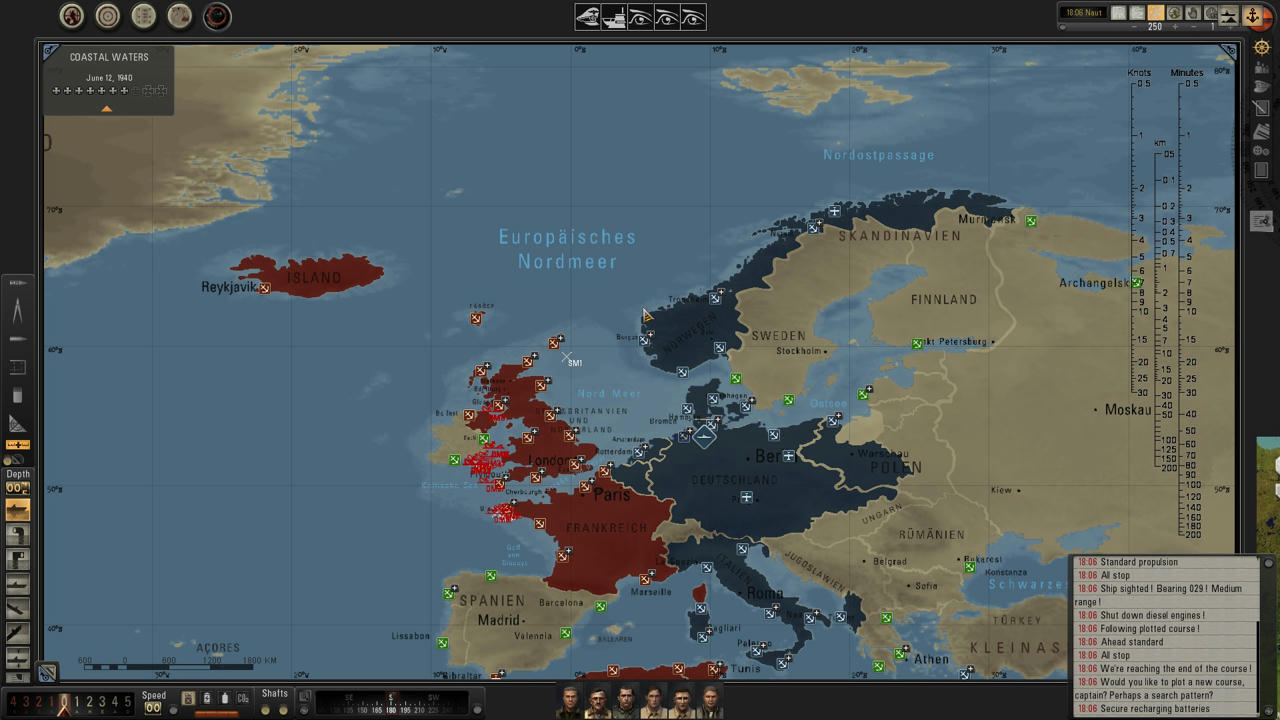Set telegraph to back 4
This screenshot has width=1280, height=720.
[13, 701]
